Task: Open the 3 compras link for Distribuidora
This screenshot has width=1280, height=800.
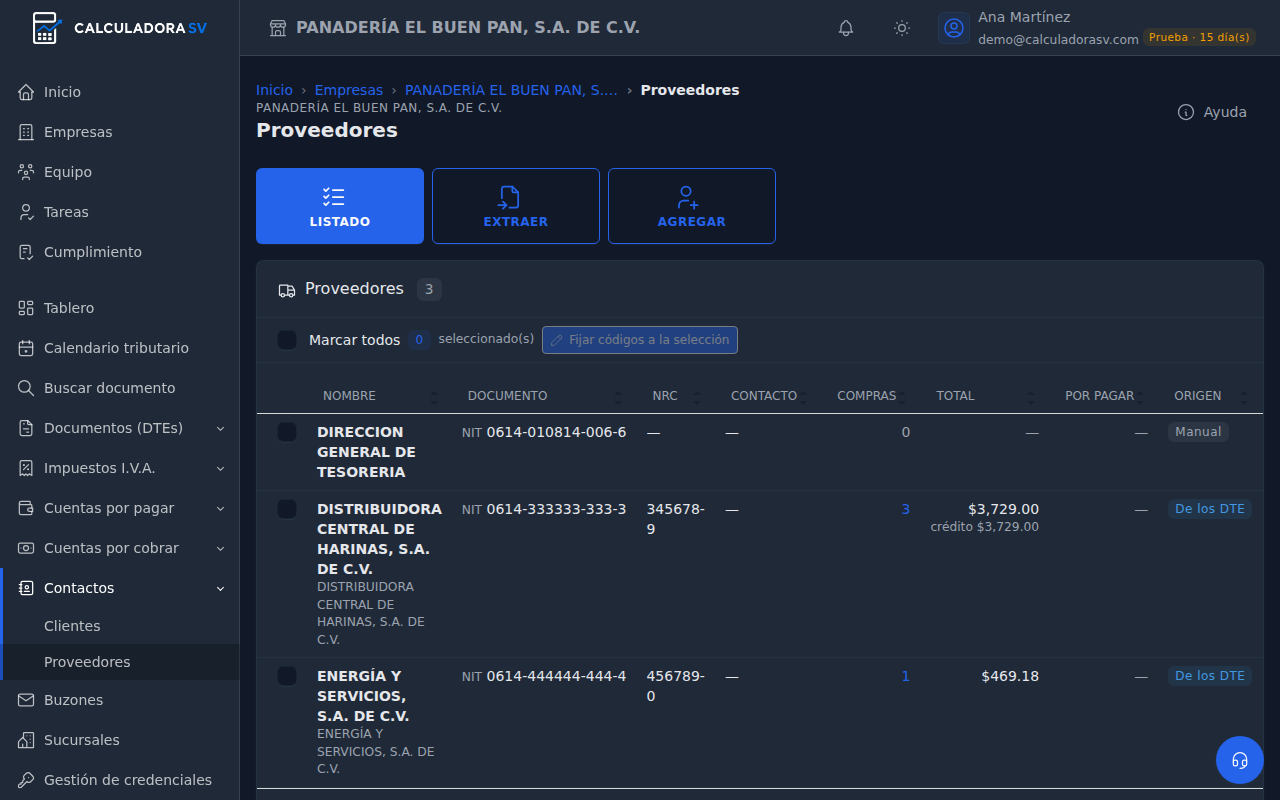Action: click(906, 509)
